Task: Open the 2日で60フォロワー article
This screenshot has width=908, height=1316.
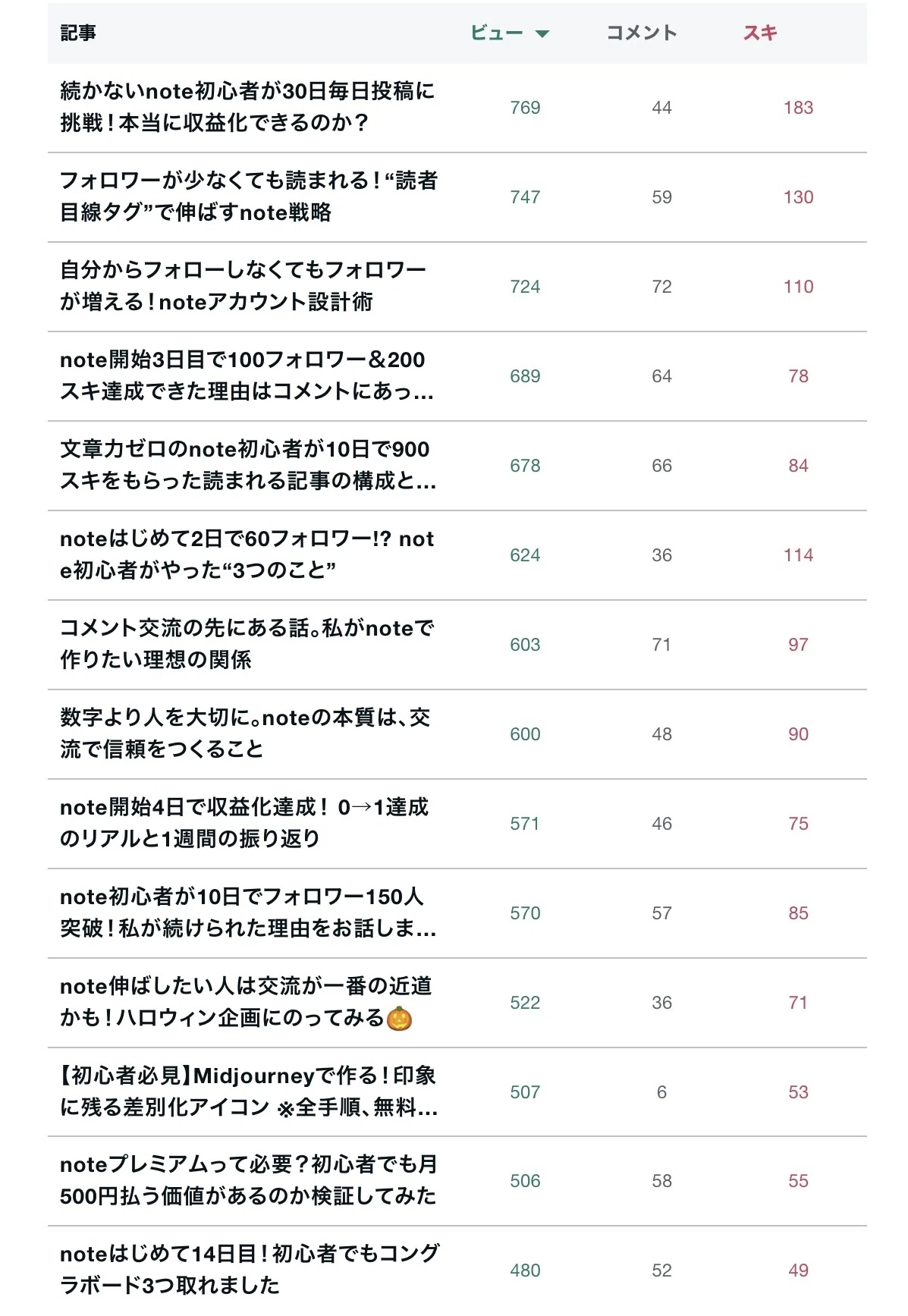Action: coord(247,554)
